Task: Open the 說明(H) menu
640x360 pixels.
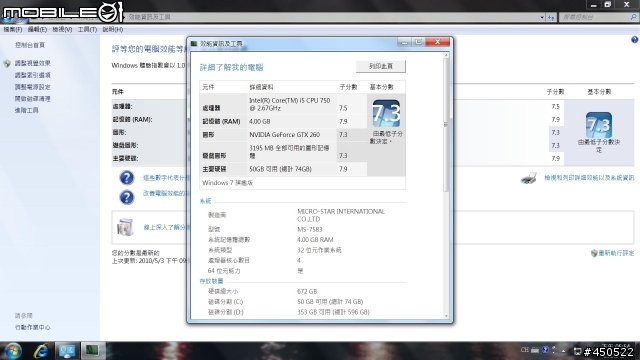Action: 113,29
